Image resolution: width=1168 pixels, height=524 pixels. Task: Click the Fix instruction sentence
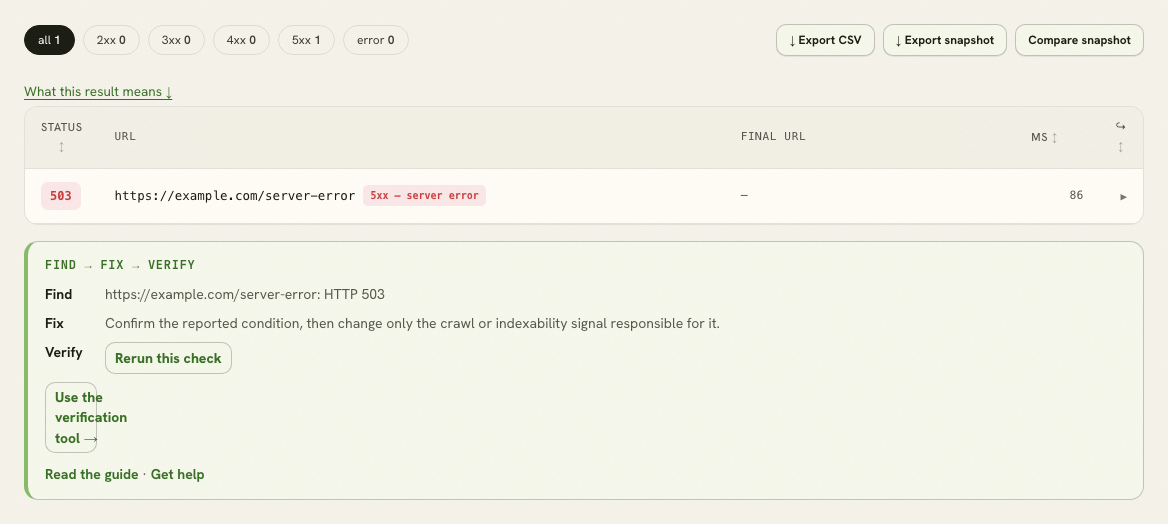[x=412, y=323]
